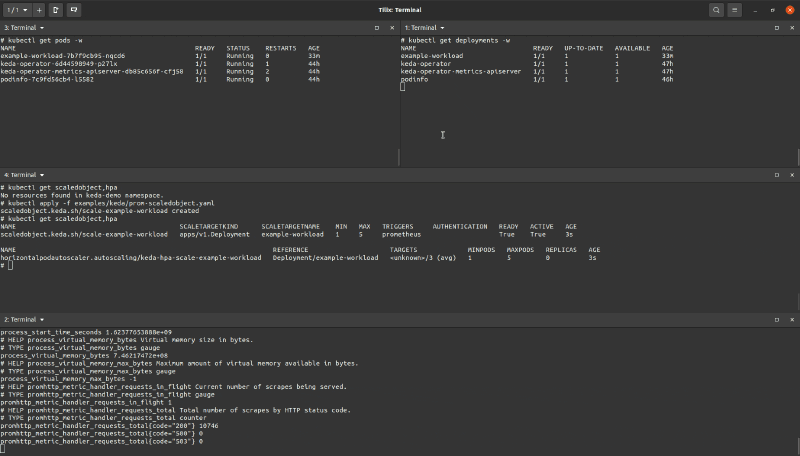The image size is (800, 456).
Task: Click the Tilix: Terminal window title
Action: (400, 10)
